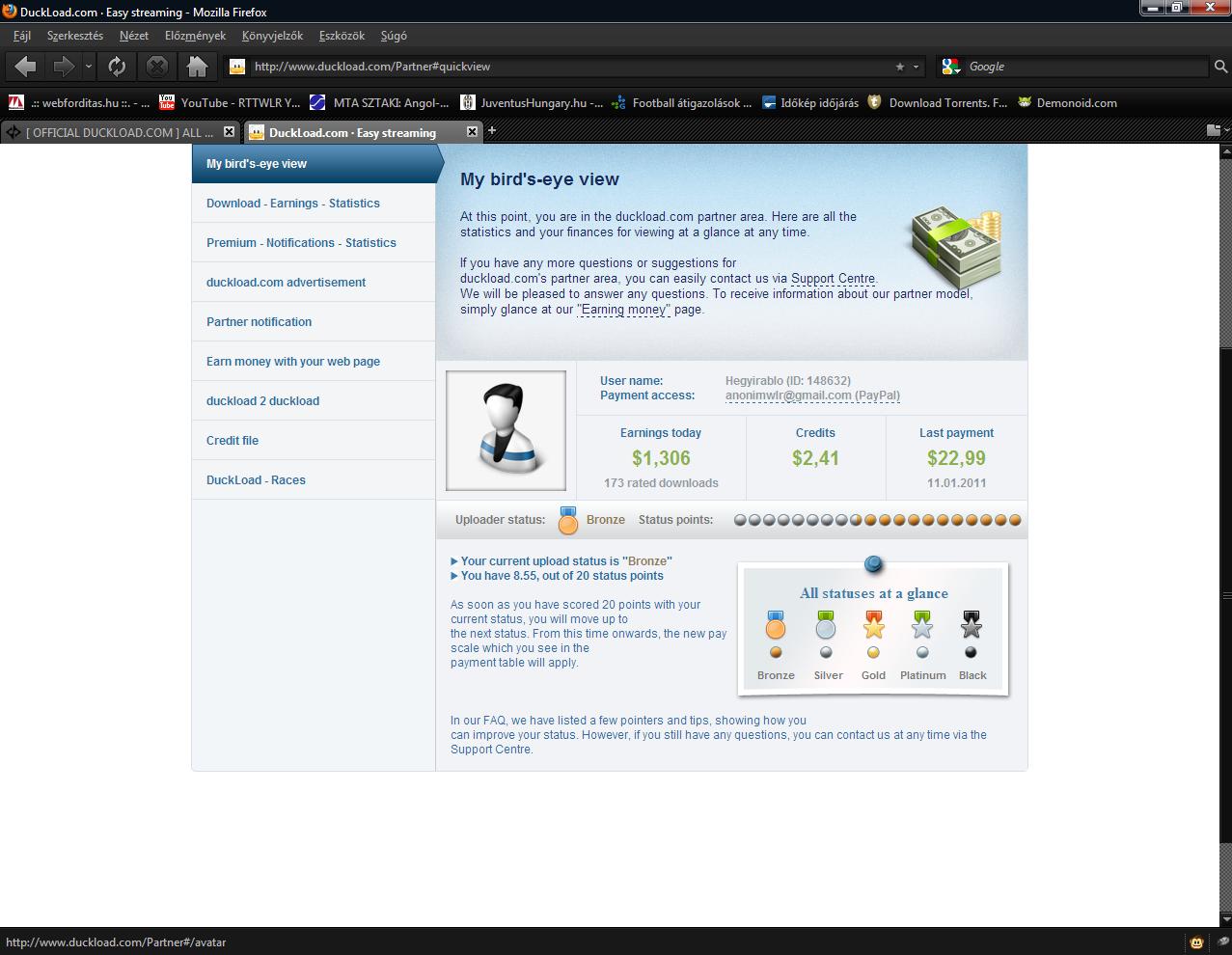Click the Platinum star medal icon
The width and height of the screenshot is (1232, 955).
922,625
